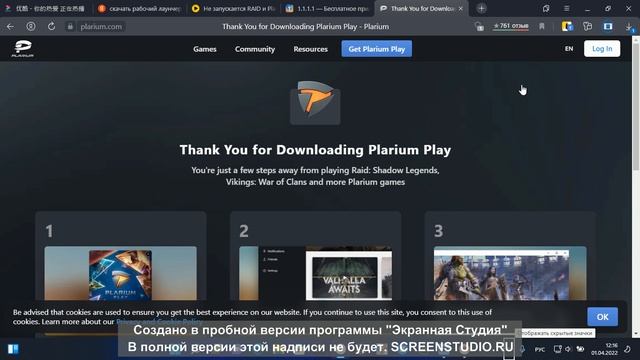Click the plarium.com address field
This screenshot has width=640, height=360.
(x=101, y=27)
